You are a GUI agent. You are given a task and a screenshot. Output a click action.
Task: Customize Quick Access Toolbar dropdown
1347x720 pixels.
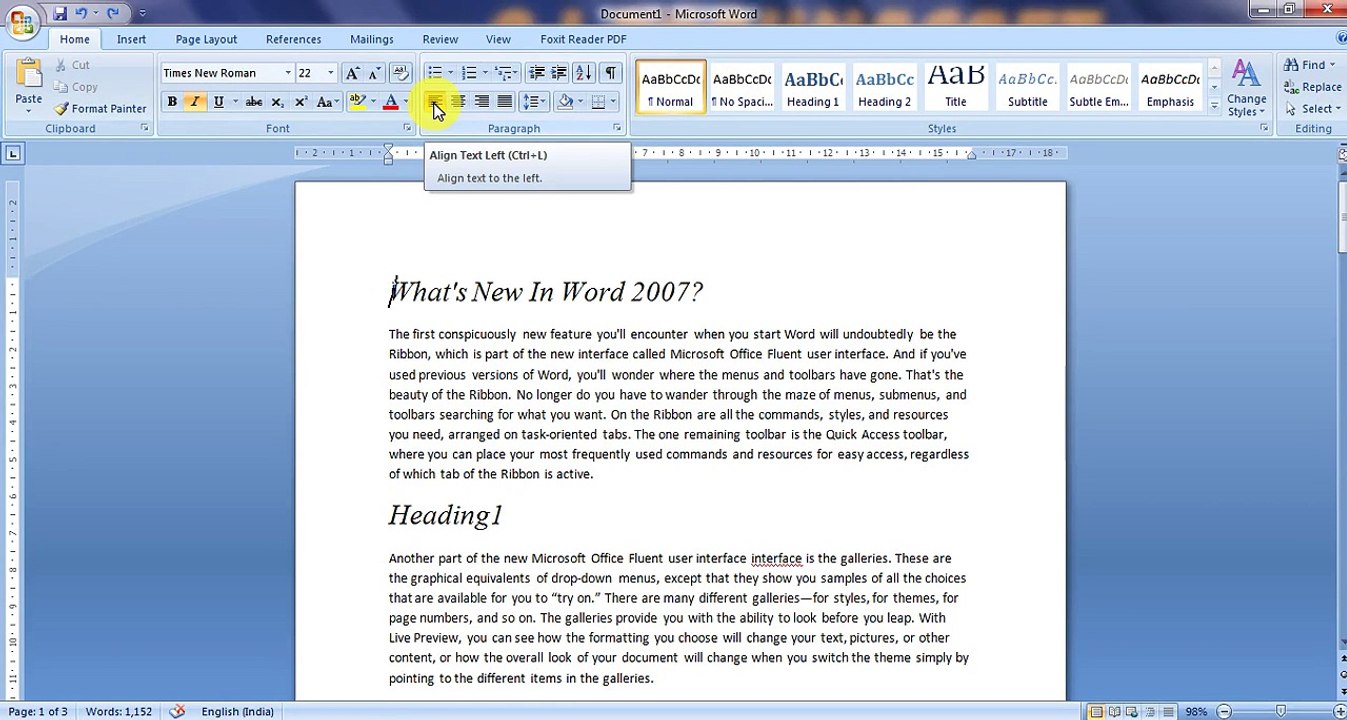pos(142,13)
